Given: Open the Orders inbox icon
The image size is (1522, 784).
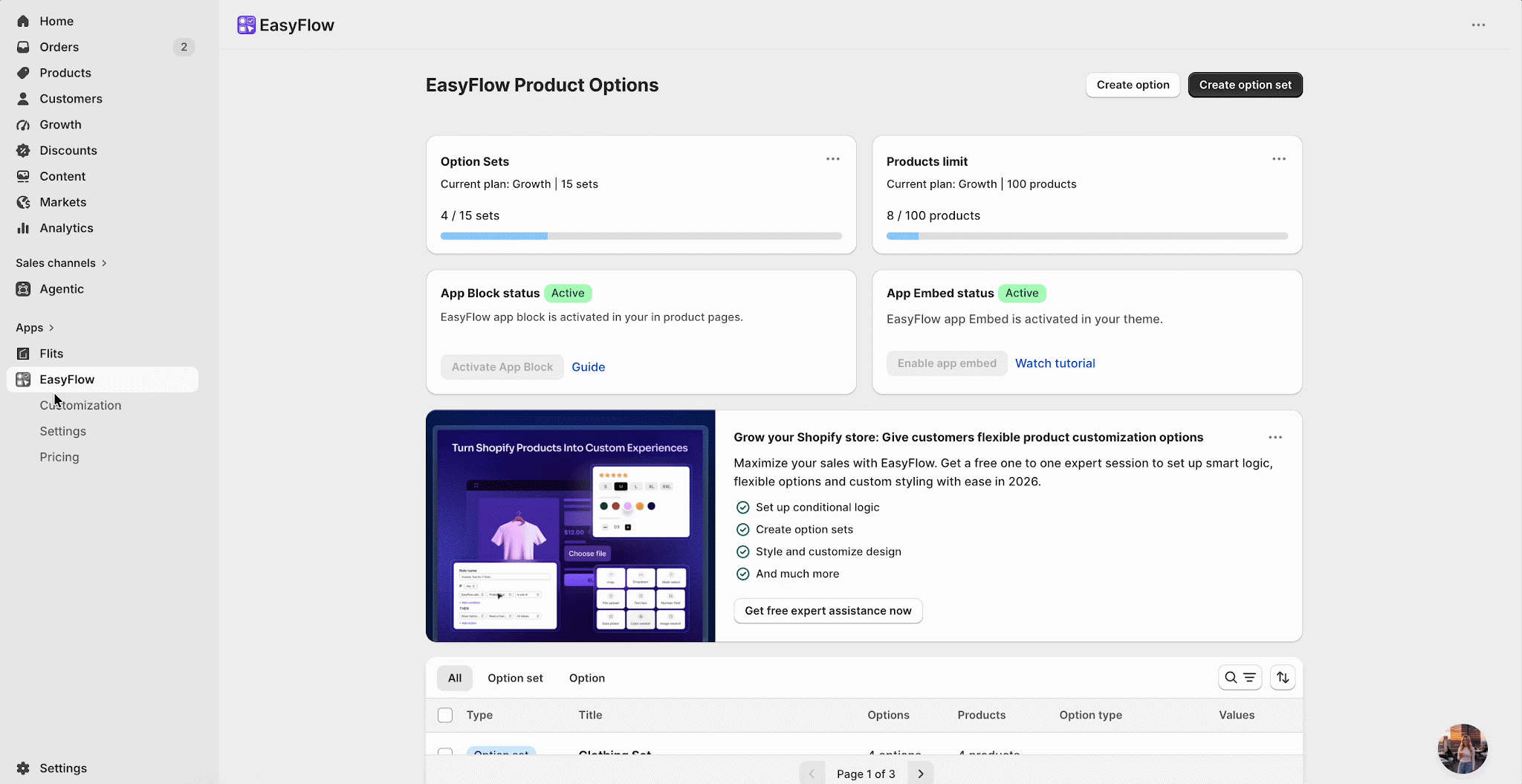Looking at the screenshot, I should [23, 47].
